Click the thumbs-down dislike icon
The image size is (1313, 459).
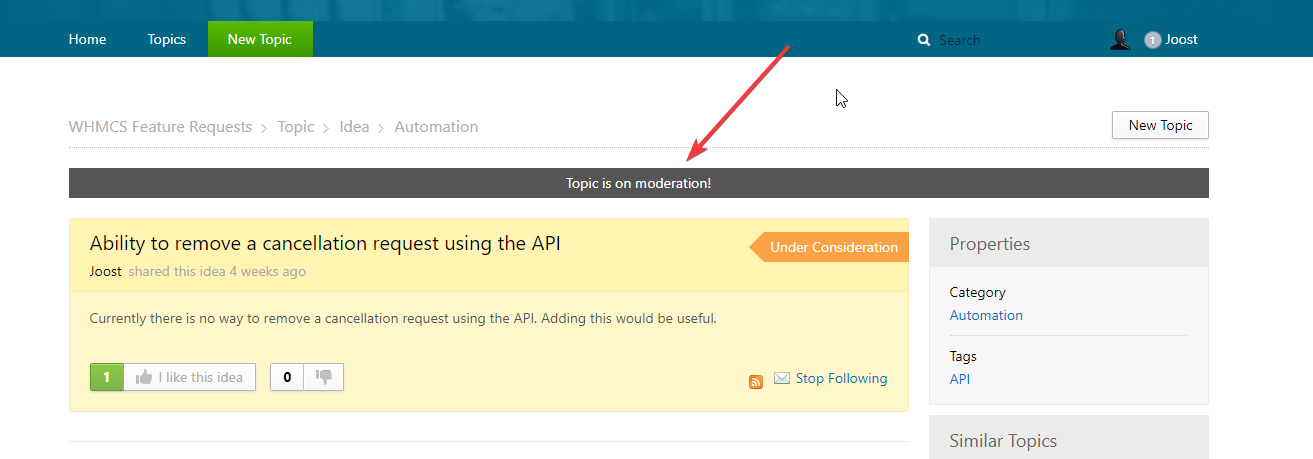pyautogui.click(x=324, y=377)
